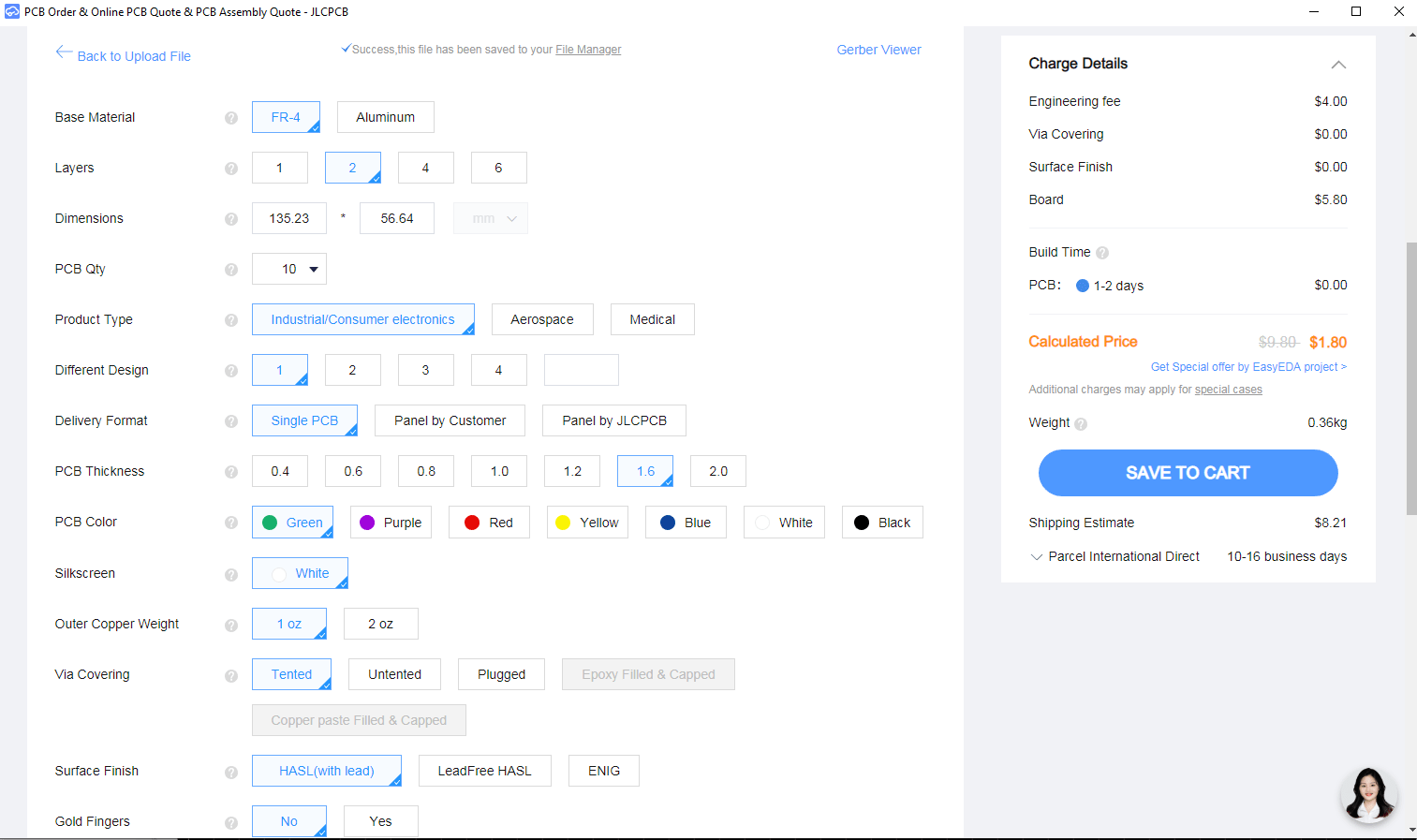Click the custom Different Design input box

click(x=581, y=370)
